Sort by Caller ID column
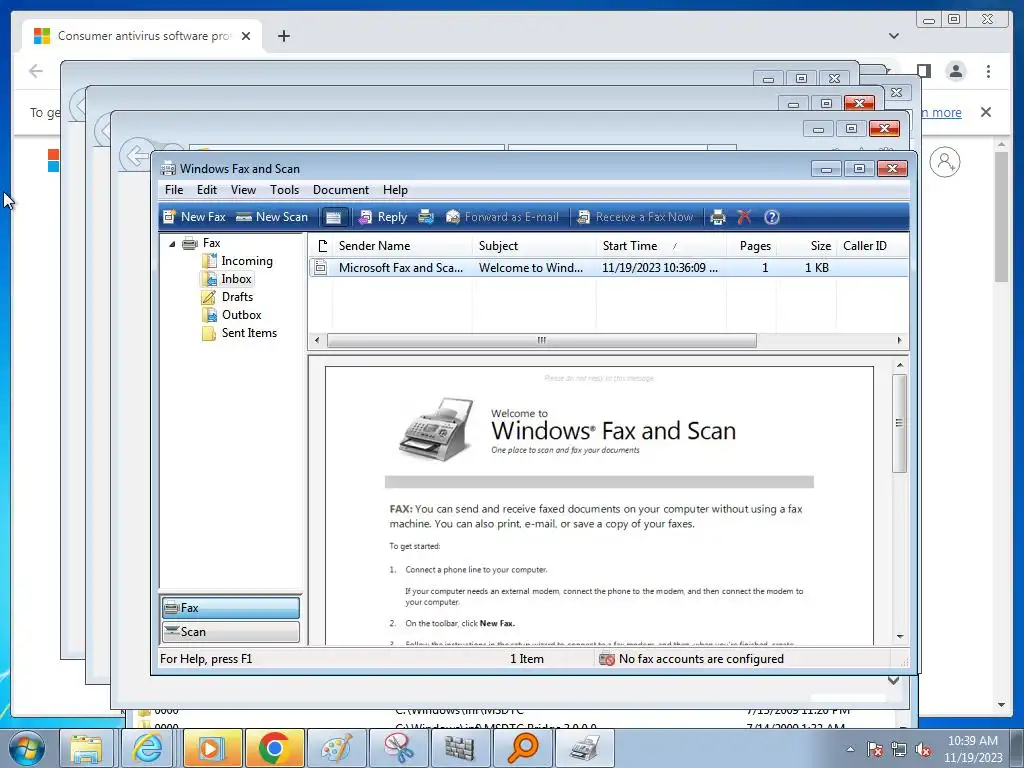1024x768 pixels. [x=871, y=246]
